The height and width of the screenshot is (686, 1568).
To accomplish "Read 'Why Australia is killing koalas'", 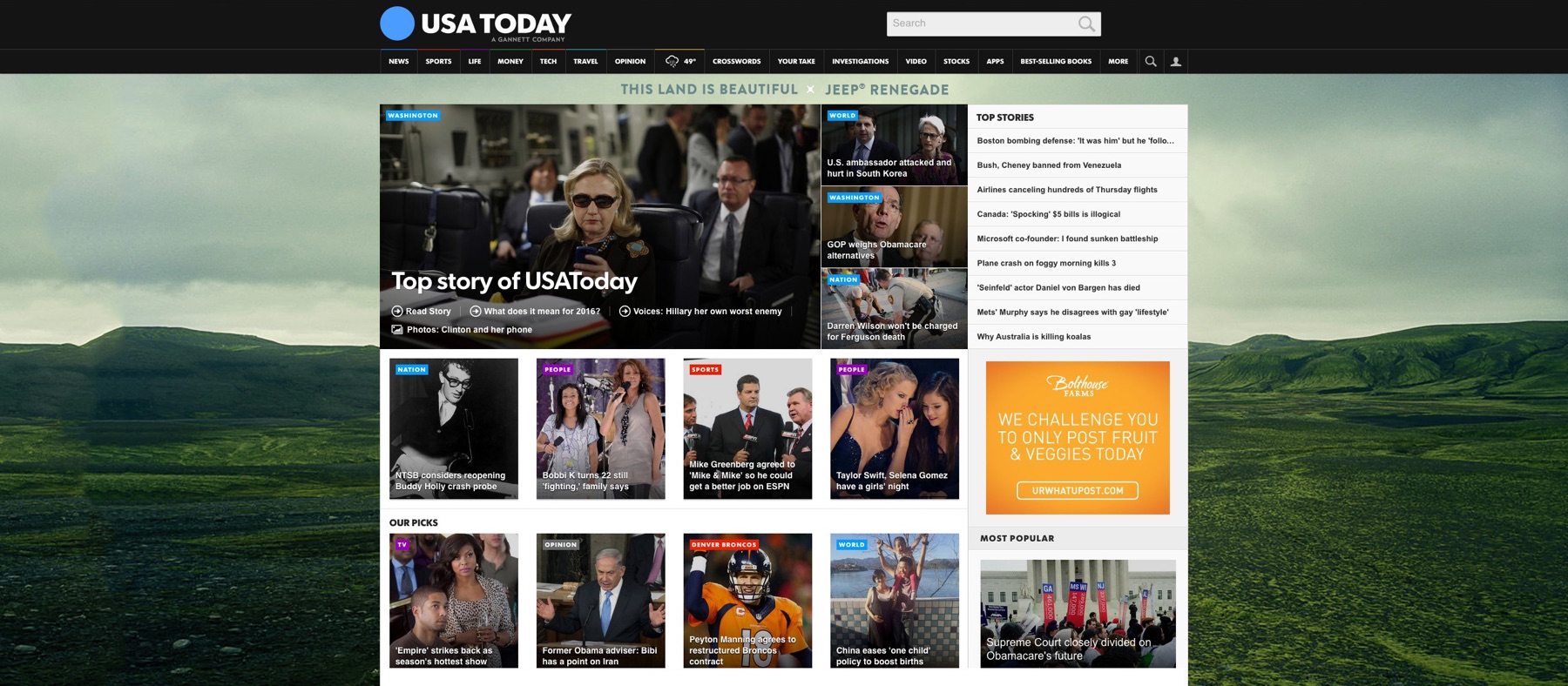I will [x=1033, y=335].
